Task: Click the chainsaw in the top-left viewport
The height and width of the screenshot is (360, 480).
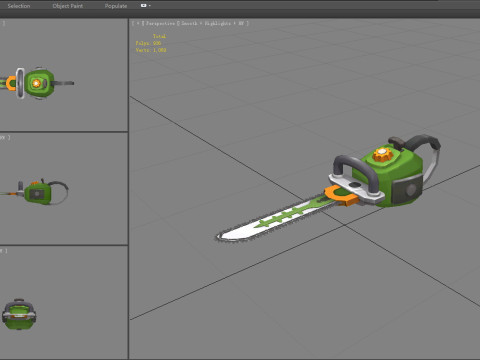Action: (x=37, y=83)
